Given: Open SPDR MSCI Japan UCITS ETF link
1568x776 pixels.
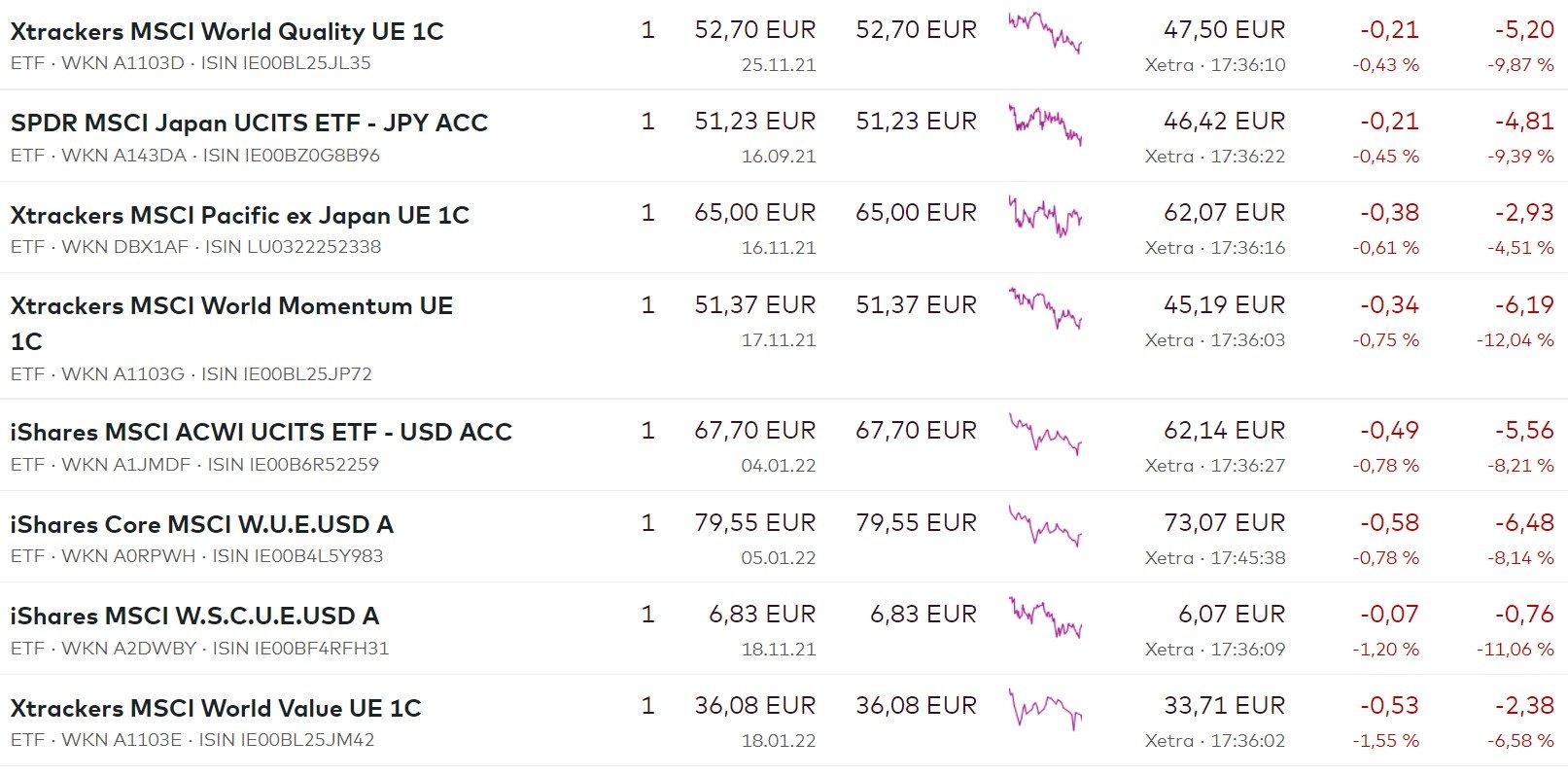Looking at the screenshot, I should click(x=249, y=123).
